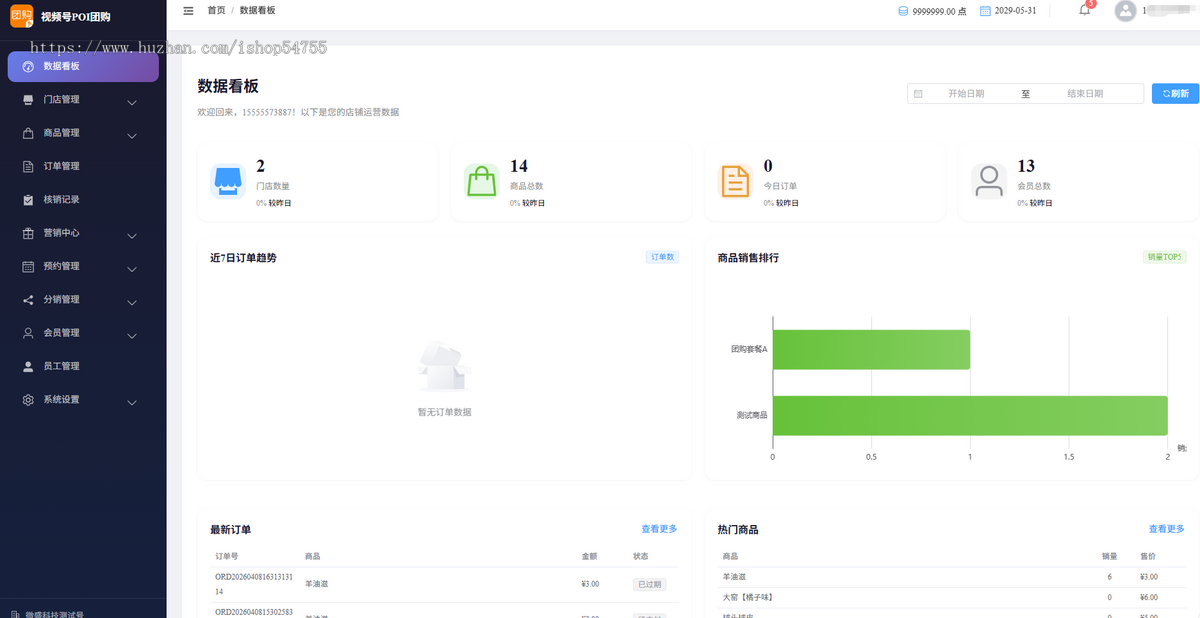The width and height of the screenshot is (1200, 618).
Task: Click the dashboard gauge icon beside 数据看板
Action: [28, 67]
